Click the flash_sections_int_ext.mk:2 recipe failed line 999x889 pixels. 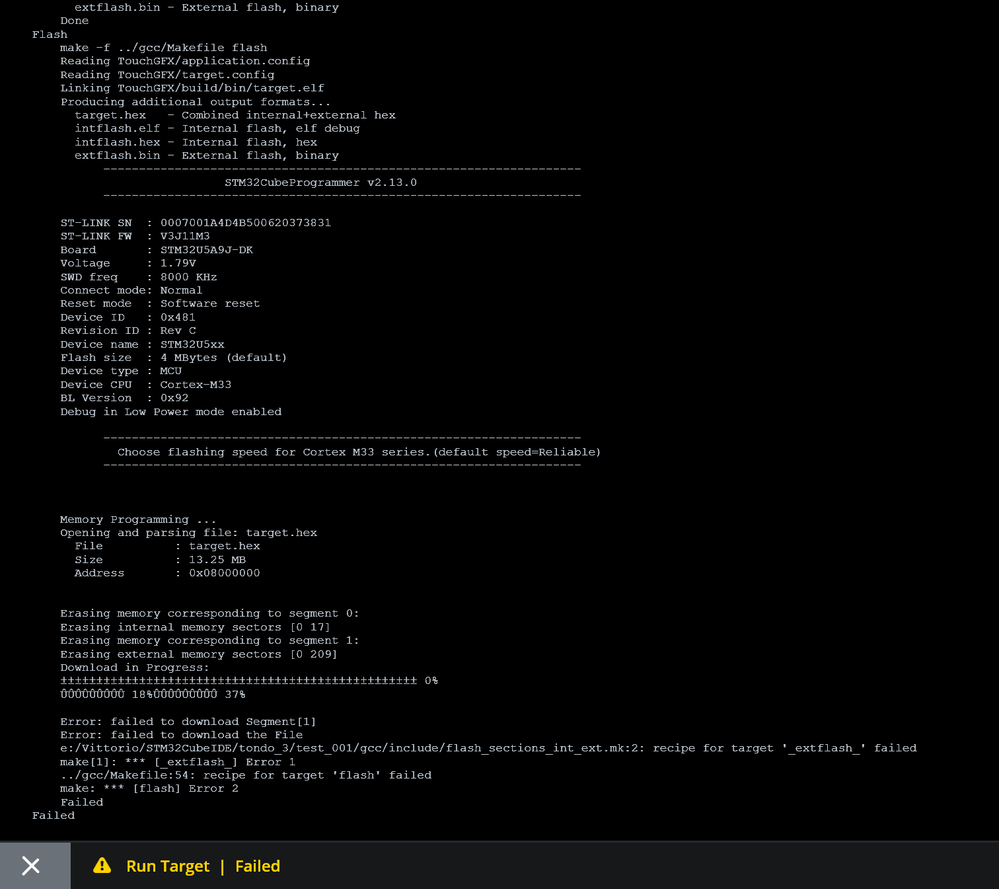click(489, 748)
